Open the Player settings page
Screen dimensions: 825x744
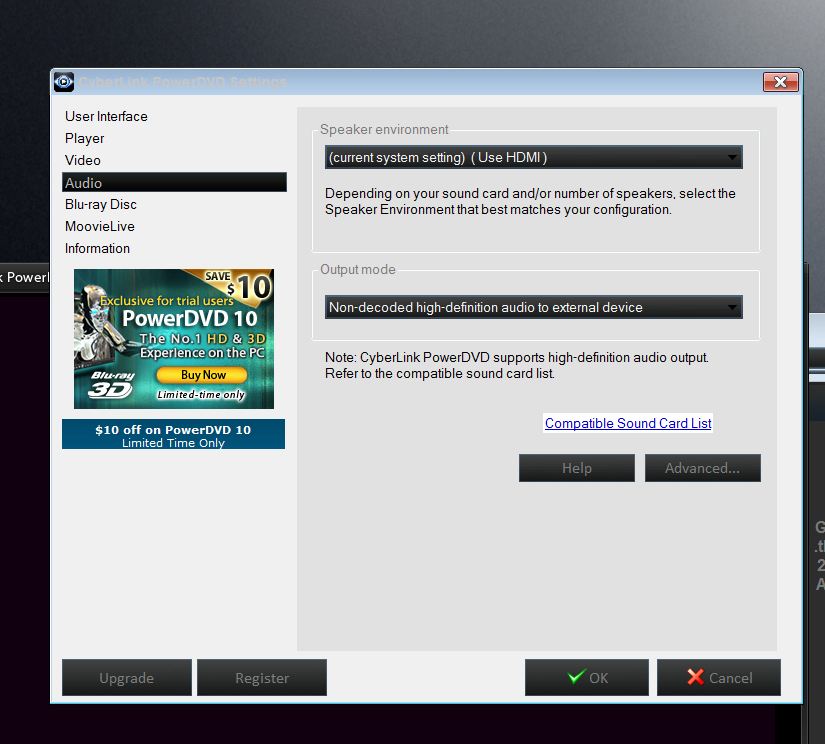(x=84, y=138)
